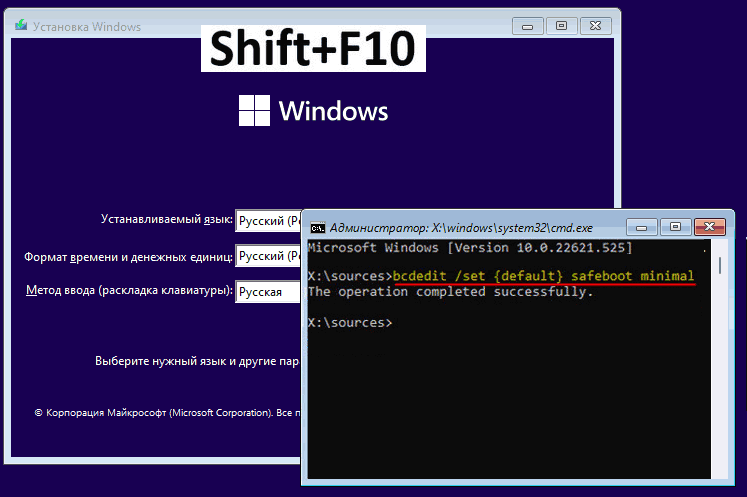Open the time and currency format dropdown

[x=268, y=256]
